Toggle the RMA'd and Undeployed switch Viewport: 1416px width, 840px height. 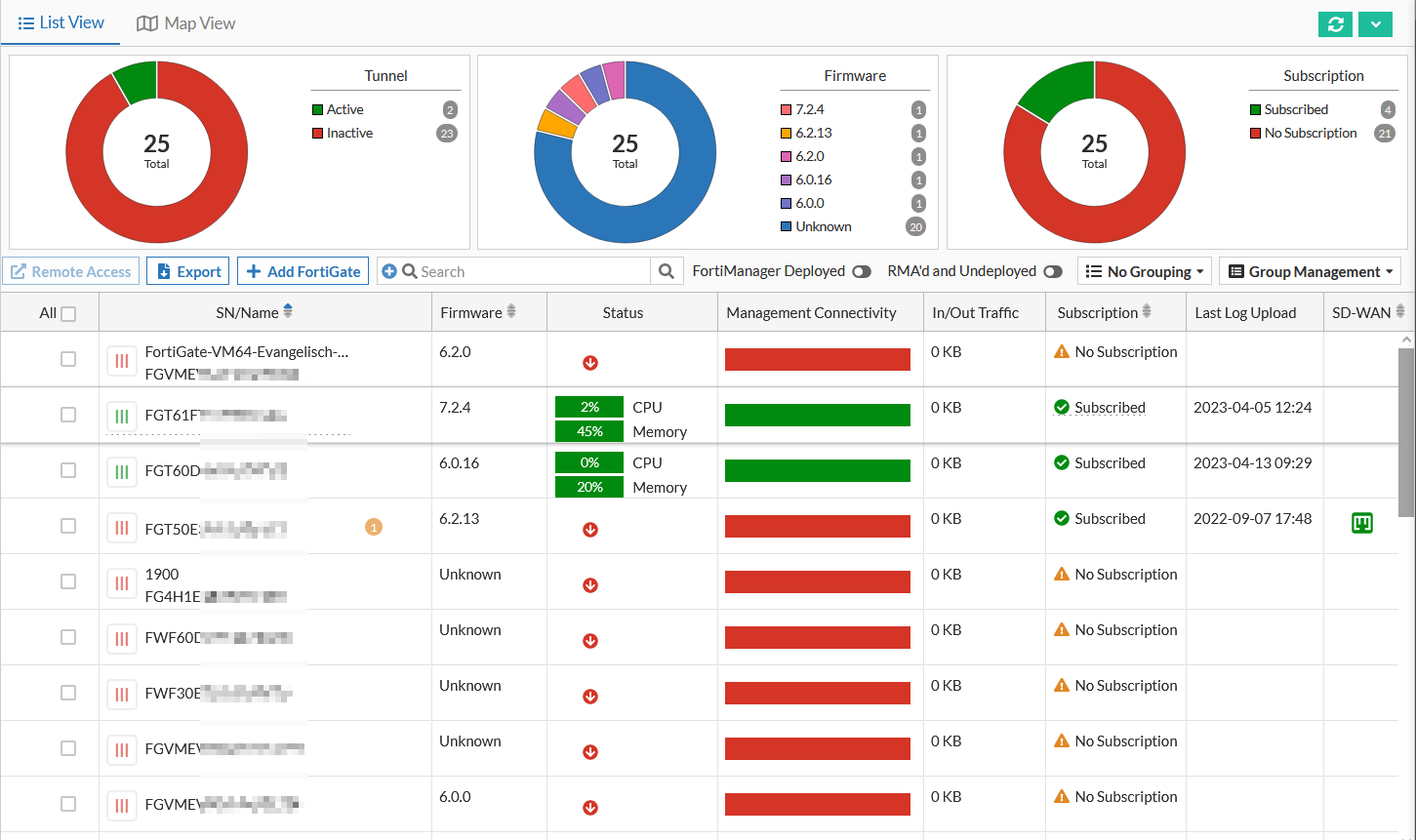[1053, 271]
